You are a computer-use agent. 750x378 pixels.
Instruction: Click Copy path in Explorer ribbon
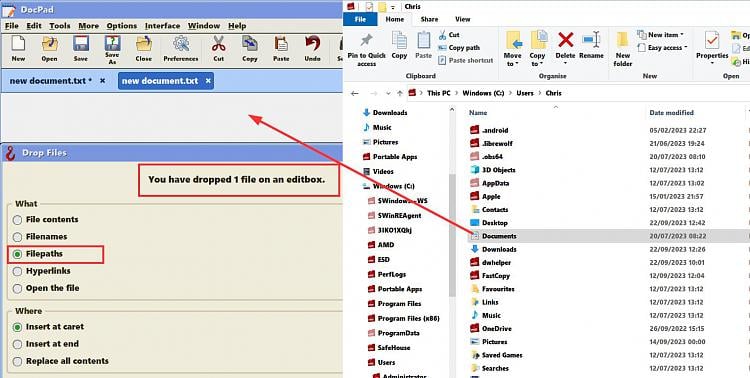(x=459, y=48)
